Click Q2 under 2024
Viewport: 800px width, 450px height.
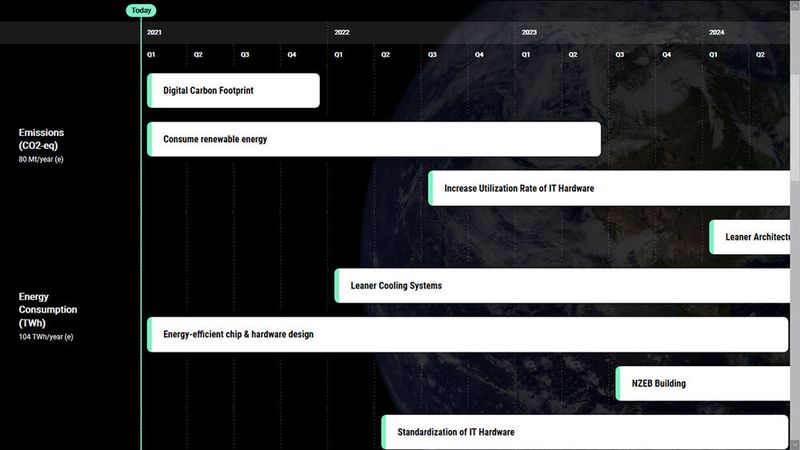coord(760,55)
